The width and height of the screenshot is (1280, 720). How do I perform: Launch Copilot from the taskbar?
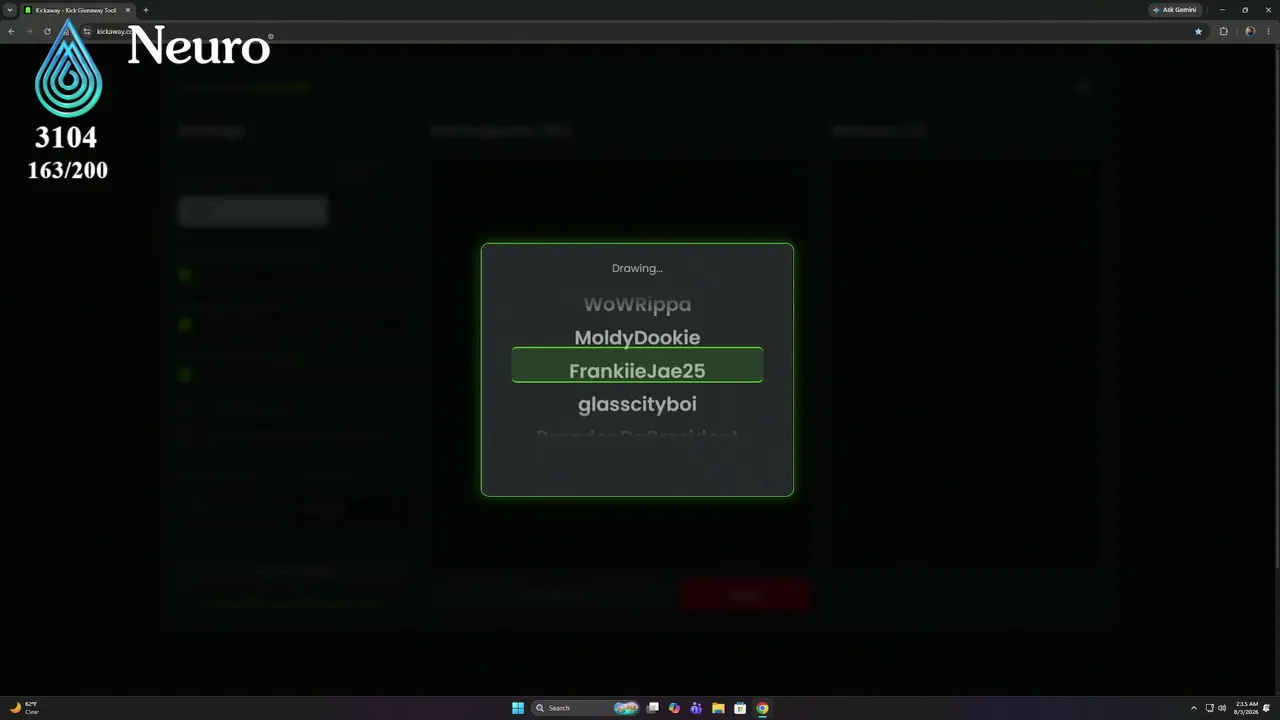(x=674, y=708)
